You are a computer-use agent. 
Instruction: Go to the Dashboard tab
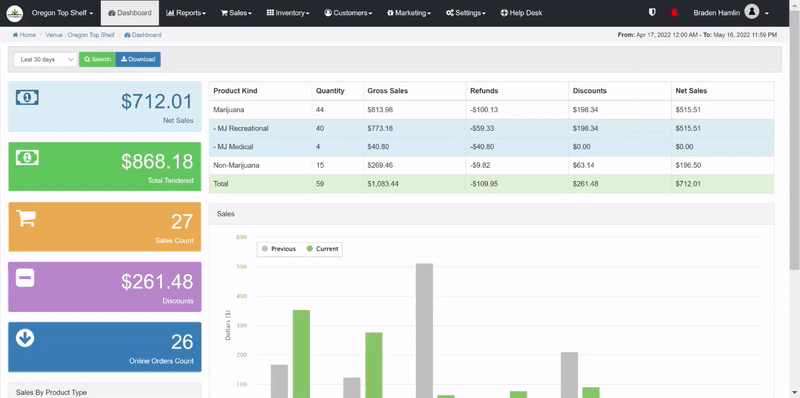point(130,13)
